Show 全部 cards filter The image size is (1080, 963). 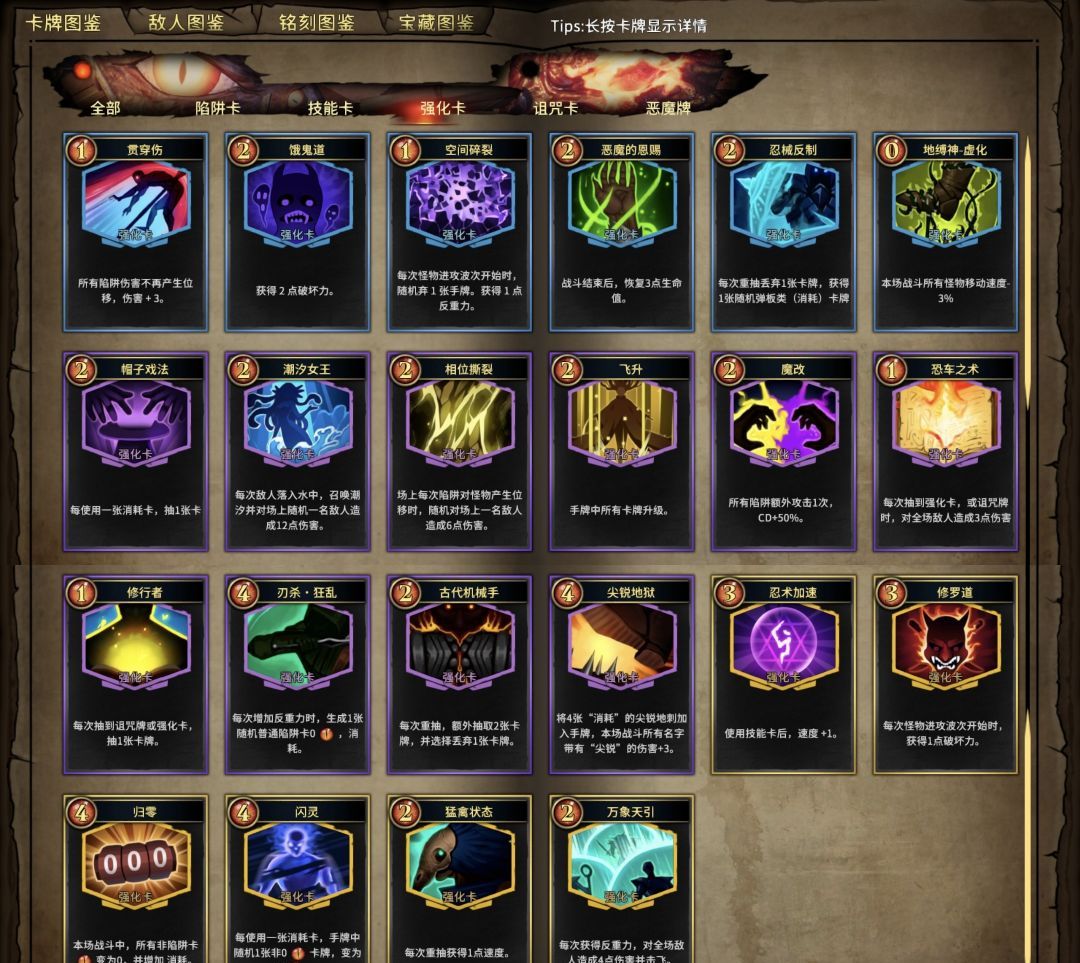point(105,108)
